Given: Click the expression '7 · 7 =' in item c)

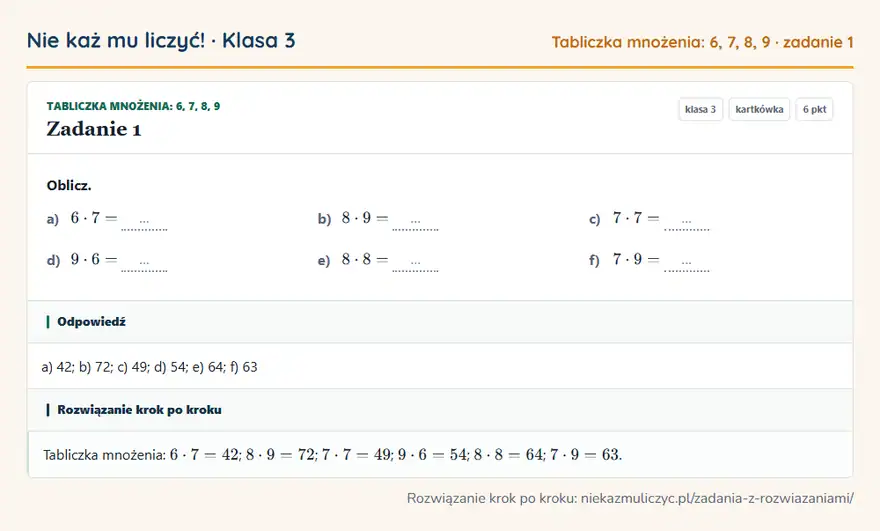Looking at the screenshot, I should [636, 218].
